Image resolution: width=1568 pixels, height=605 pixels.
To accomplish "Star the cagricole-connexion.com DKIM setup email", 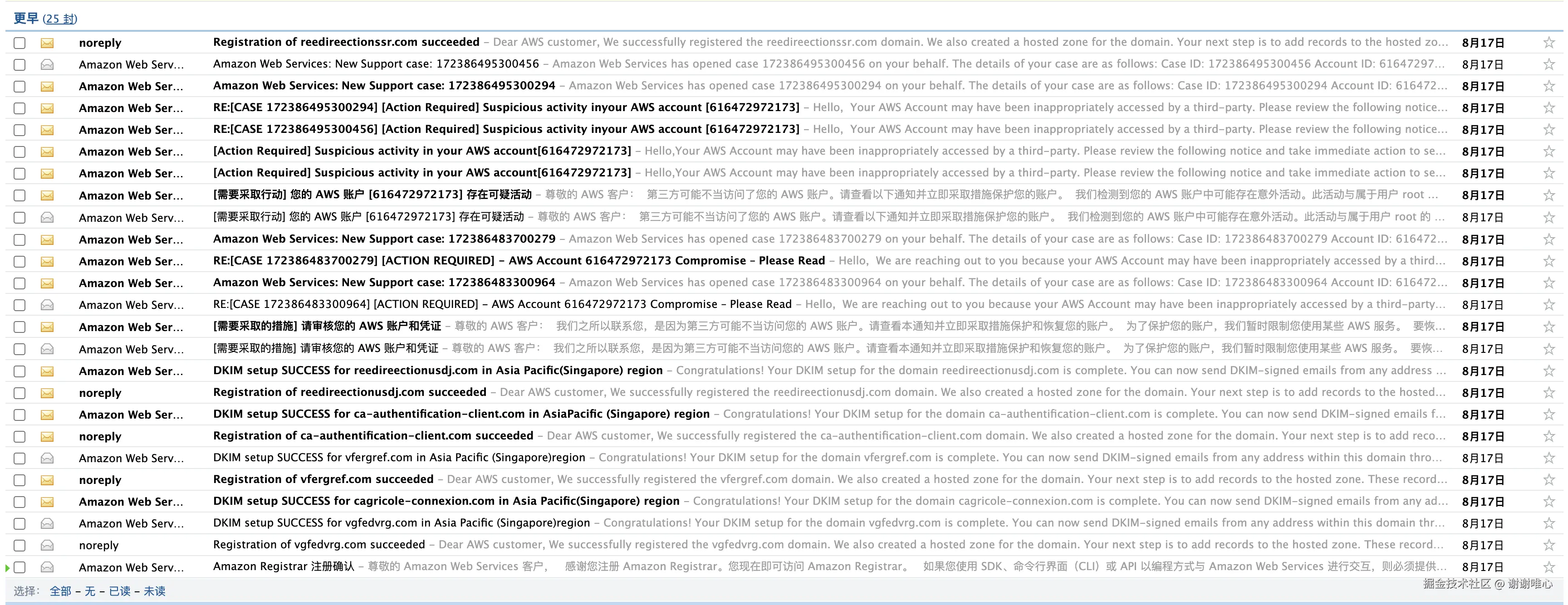I will coord(1548,502).
